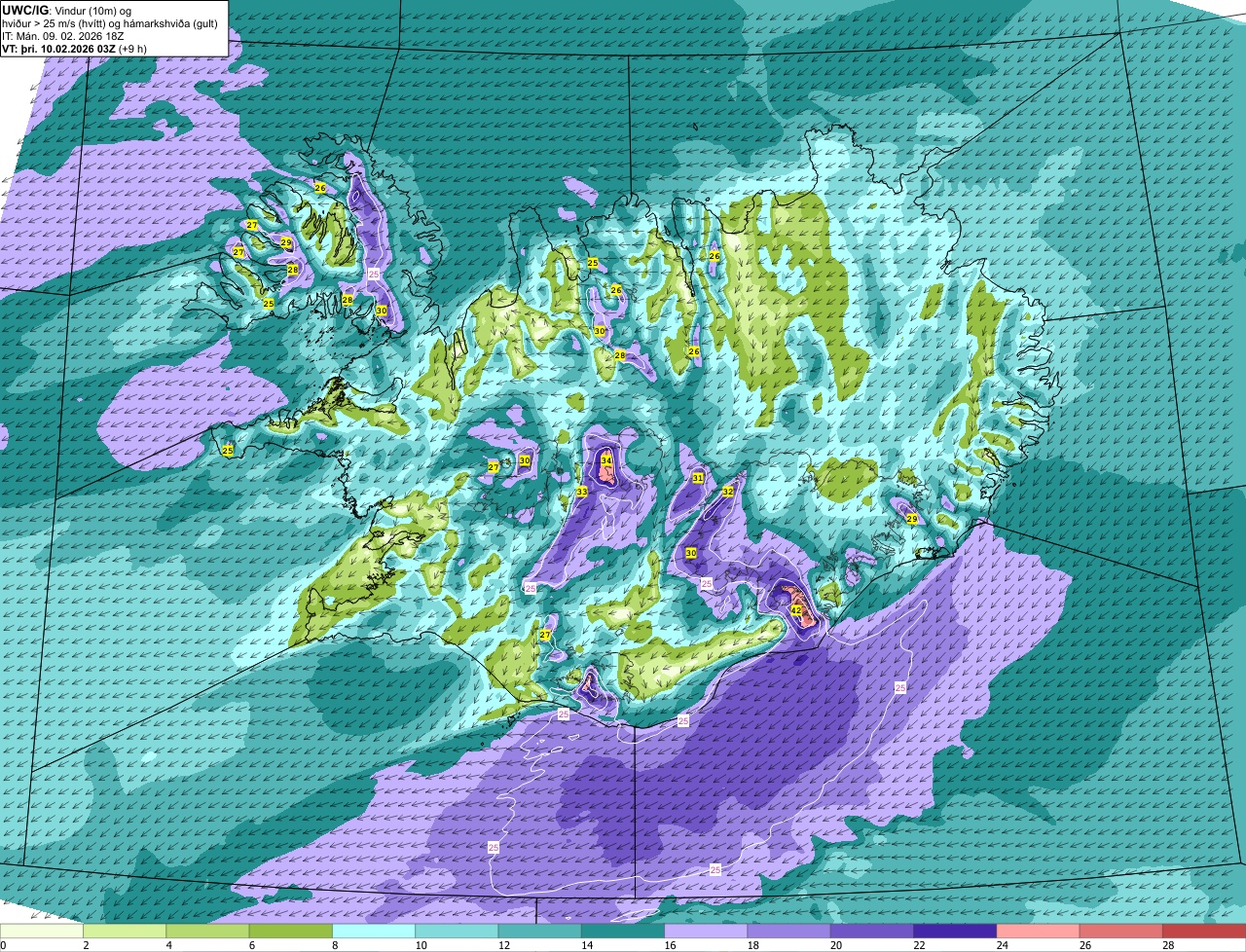Click the 4–6 m/s legend swatch

[207, 931]
